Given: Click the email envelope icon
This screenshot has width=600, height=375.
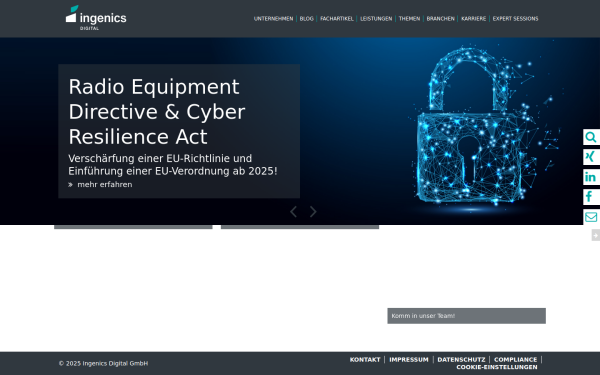Looking at the screenshot, I should click(x=591, y=217).
